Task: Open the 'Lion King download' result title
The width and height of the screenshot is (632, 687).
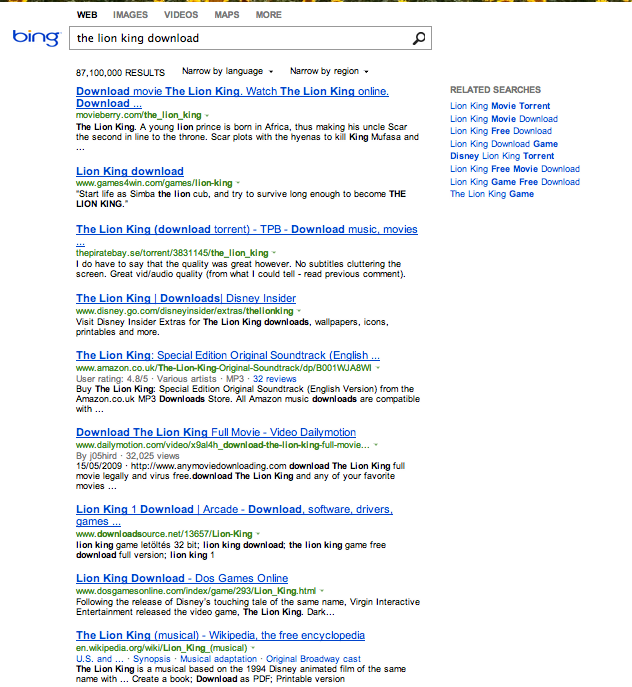Action: click(x=130, y=171)
